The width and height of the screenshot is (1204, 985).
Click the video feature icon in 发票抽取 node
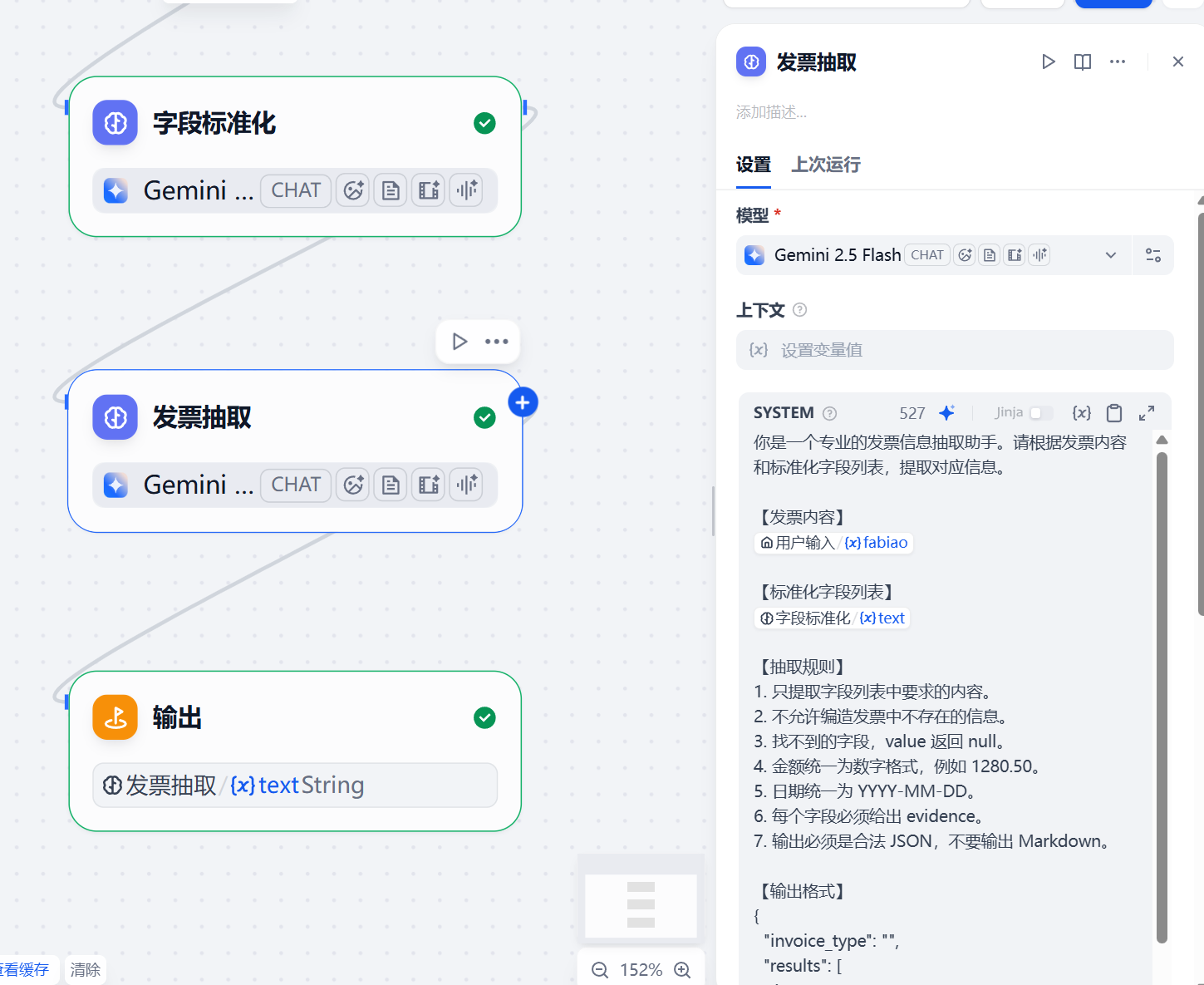[429, 485]
